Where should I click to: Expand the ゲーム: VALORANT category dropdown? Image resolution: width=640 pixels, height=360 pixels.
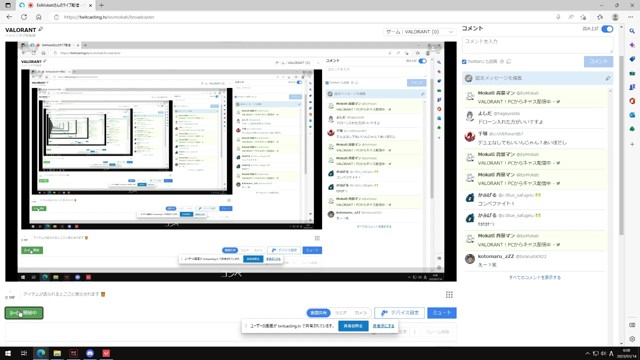[x=419, y=32]
